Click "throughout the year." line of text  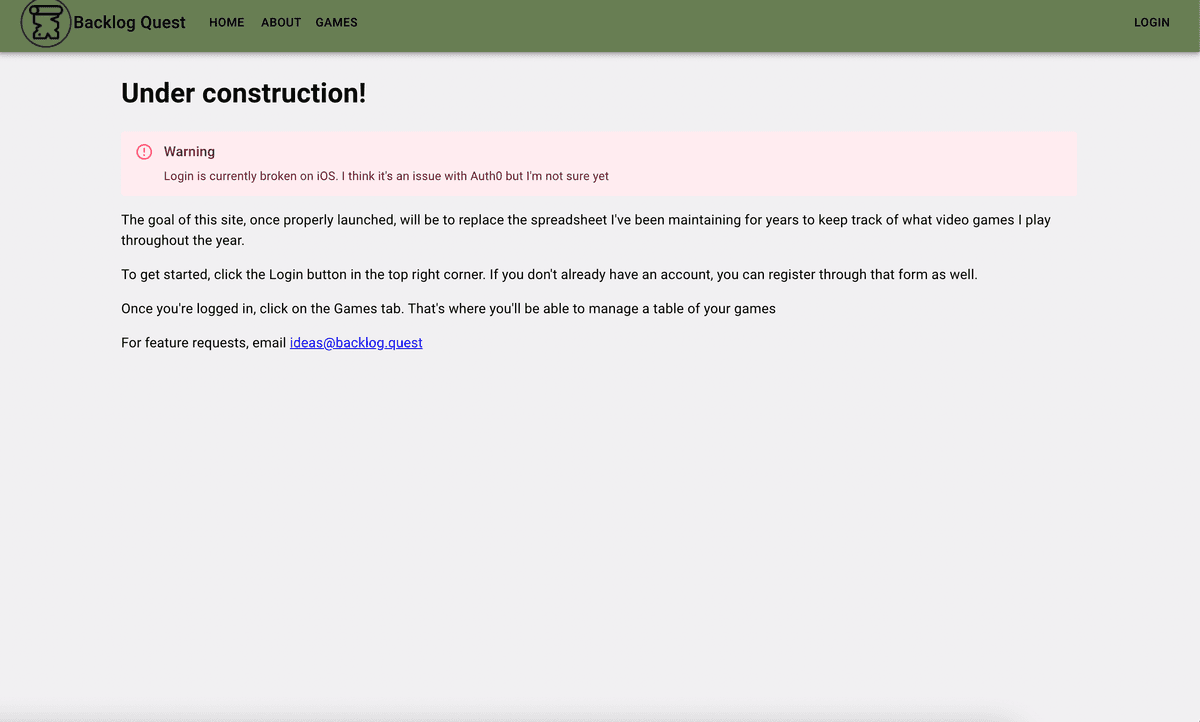(x=182, y=241)
